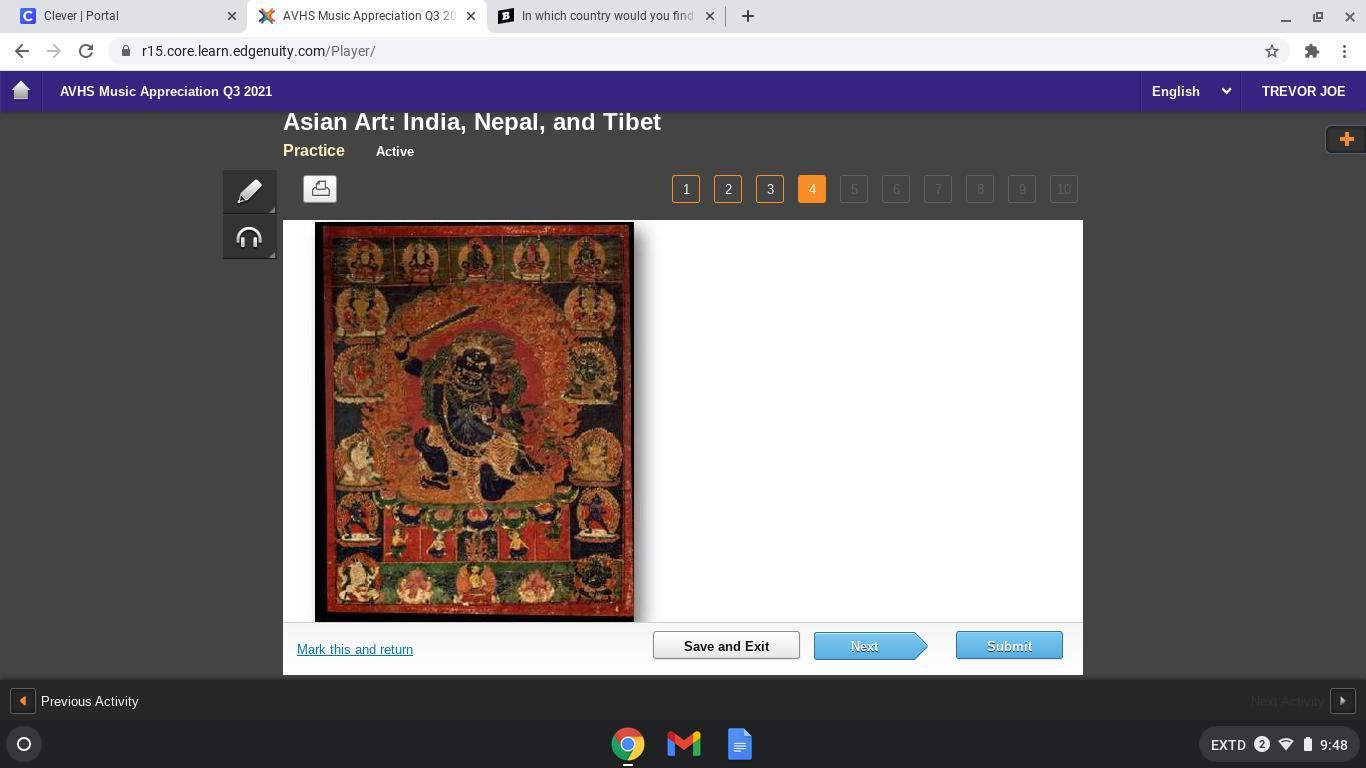
Task: Click the print icon button
Action: (x=320, y=188)
